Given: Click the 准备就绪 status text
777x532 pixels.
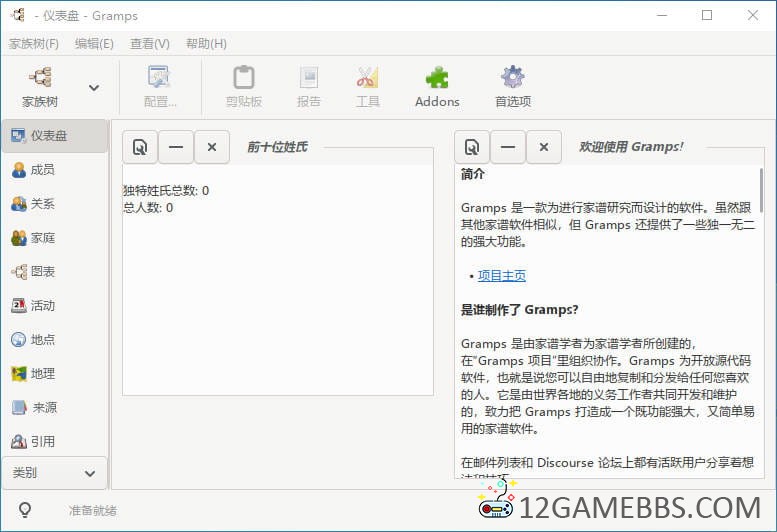Looking at the screenshot, I should pos(93,511).
